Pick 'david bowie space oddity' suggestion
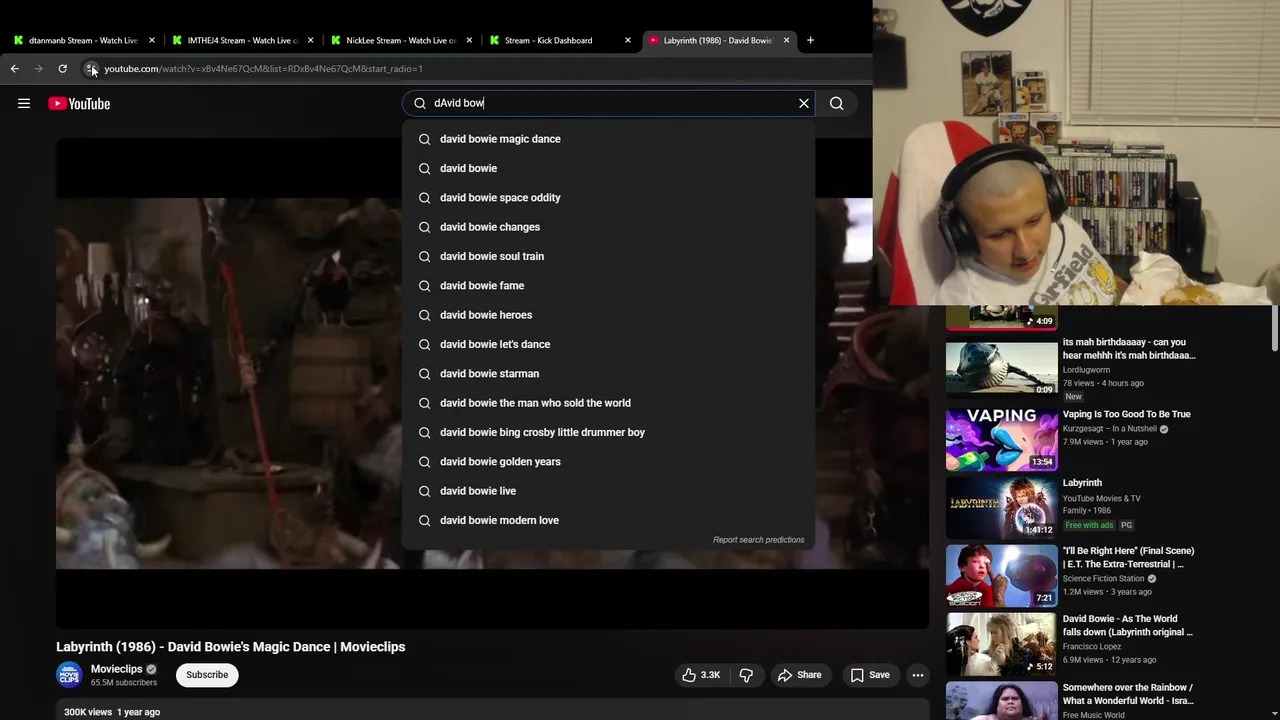Viewport: 1280px width, 720px height. pyautogui.click(x=608, y=197)
